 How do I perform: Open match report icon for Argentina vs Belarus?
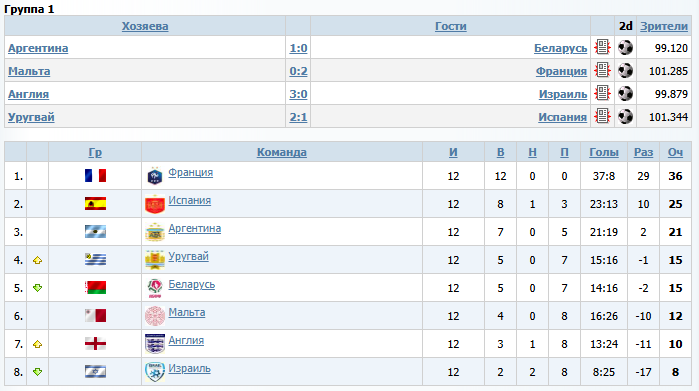click(602, 47)
